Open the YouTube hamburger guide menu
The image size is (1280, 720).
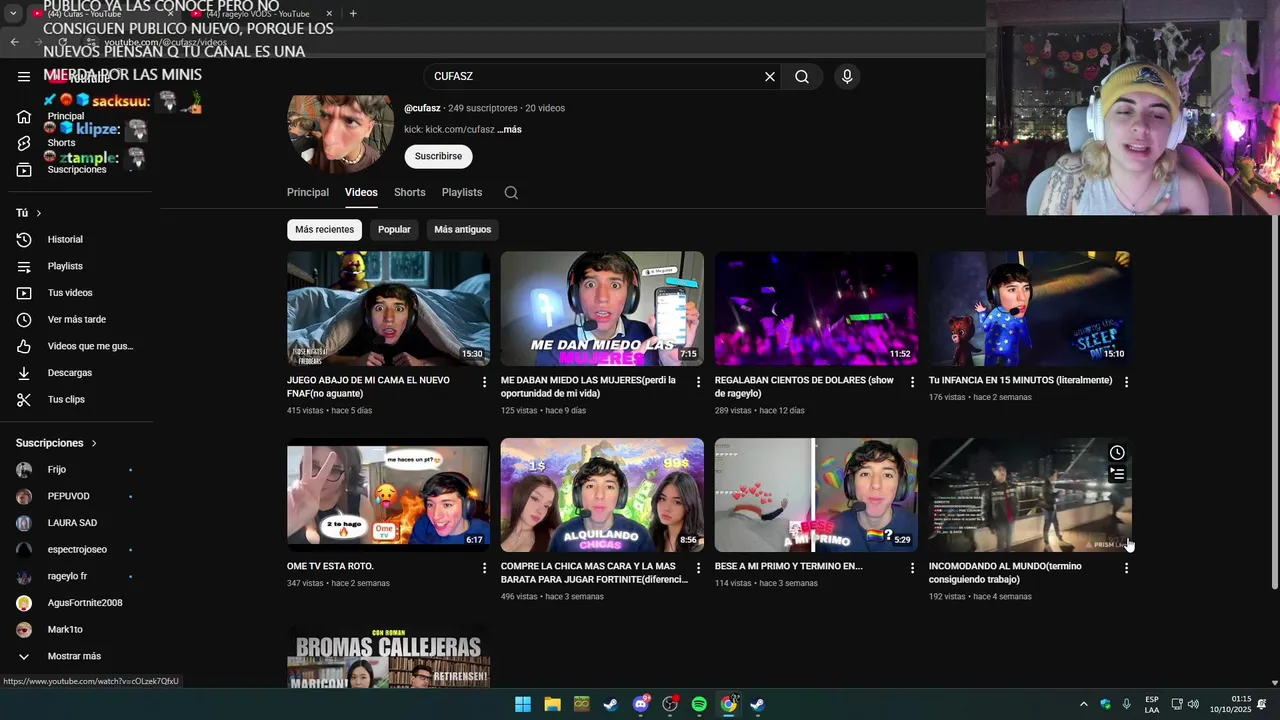[24, 76]
